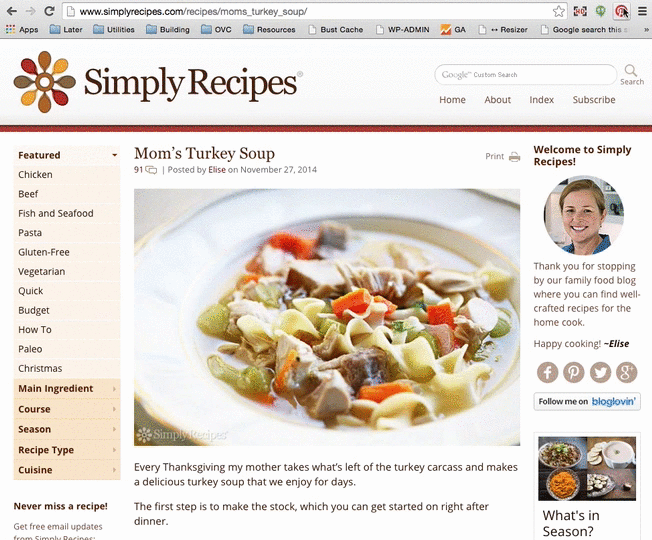Click the Follow me on bloglovin button
The height and width of the screenshot is (540, 652).
pos(587,402)
